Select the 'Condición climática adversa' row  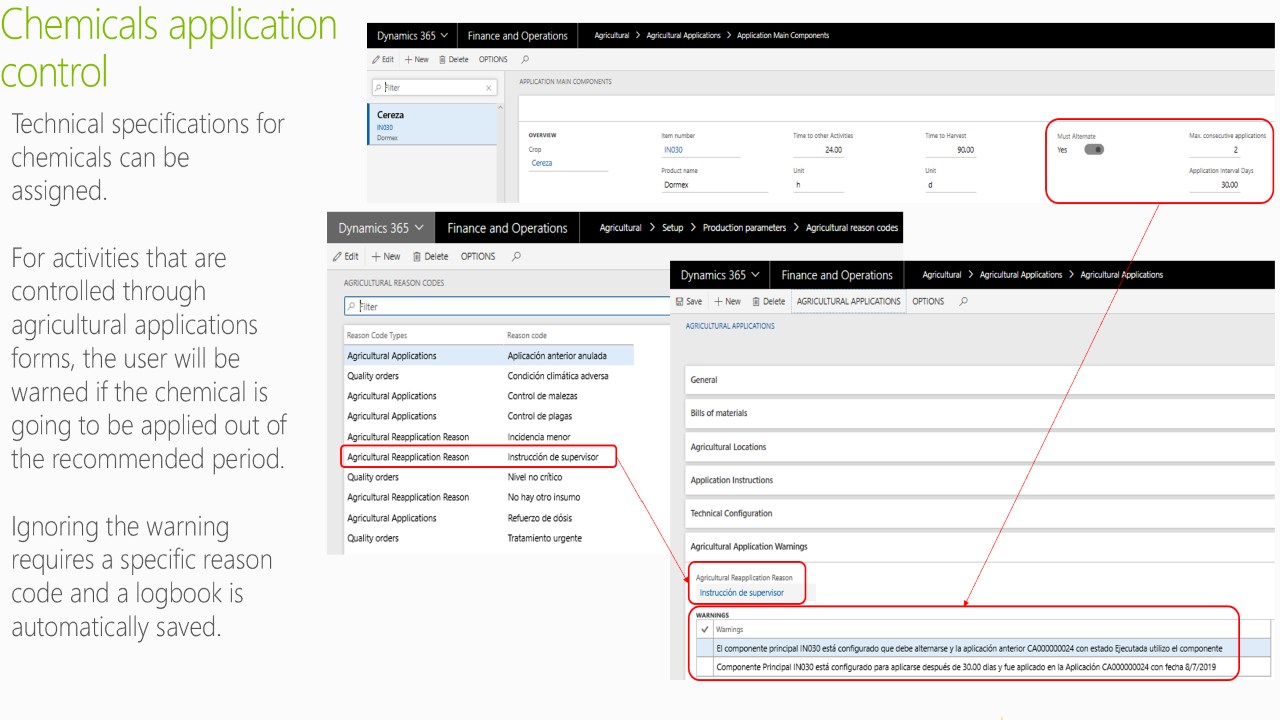pyautogui.click(x=490, y=376)
